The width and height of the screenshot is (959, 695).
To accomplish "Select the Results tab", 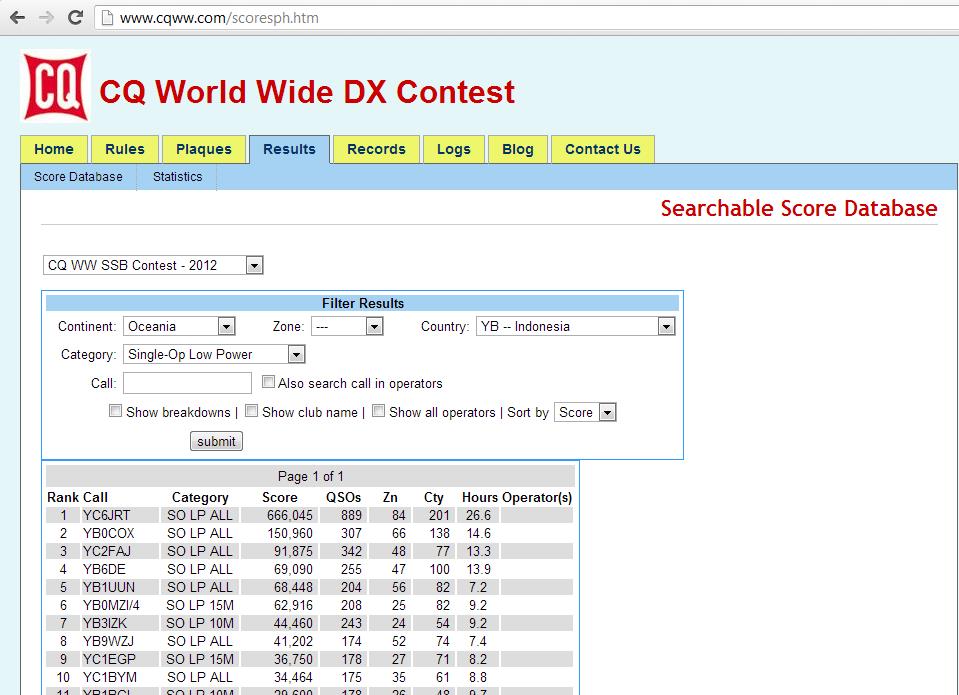I will tap(289, 149).
